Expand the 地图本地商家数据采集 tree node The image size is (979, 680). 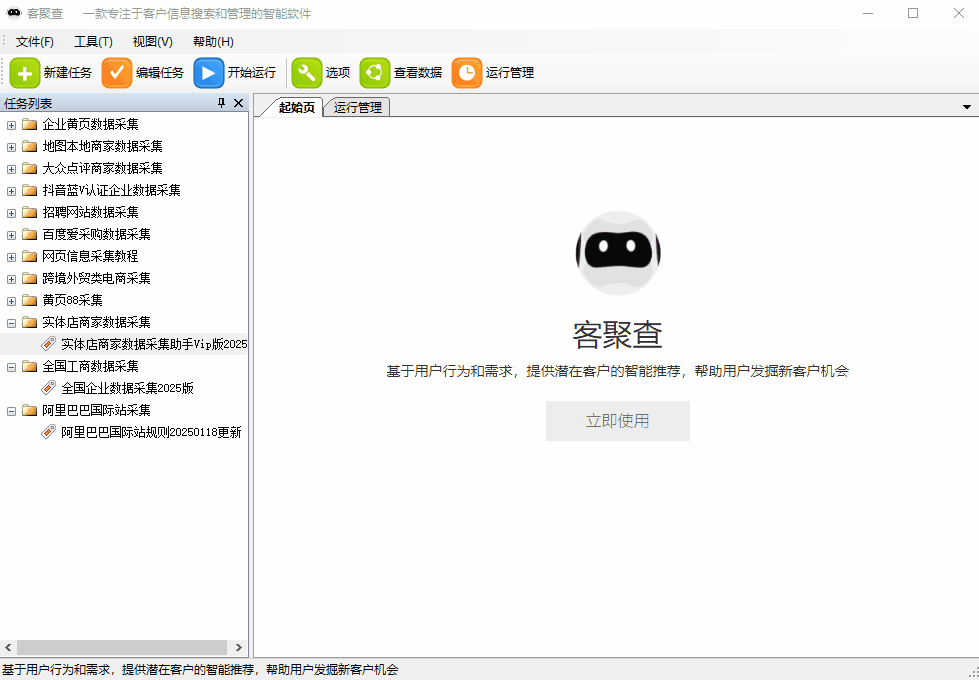pyautogui.click(x=11, y=147)
